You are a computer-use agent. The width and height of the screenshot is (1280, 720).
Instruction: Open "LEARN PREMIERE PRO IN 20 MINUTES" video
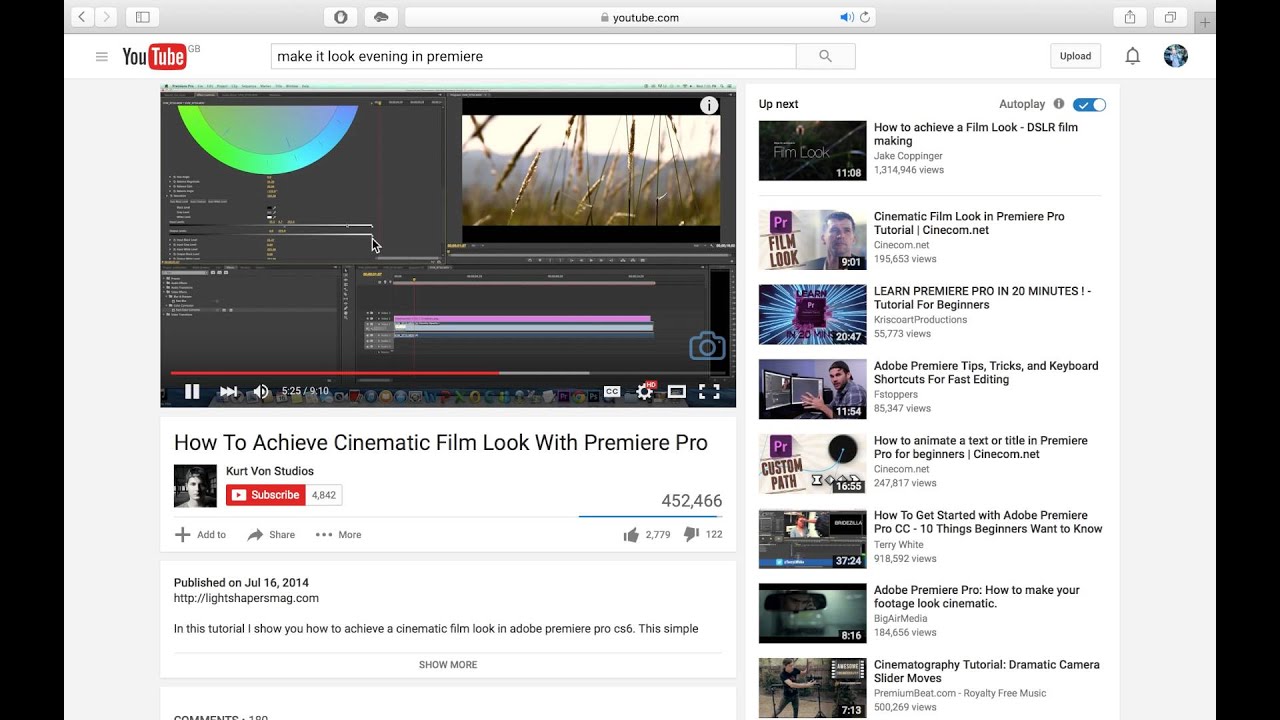[x=983, y=298]
